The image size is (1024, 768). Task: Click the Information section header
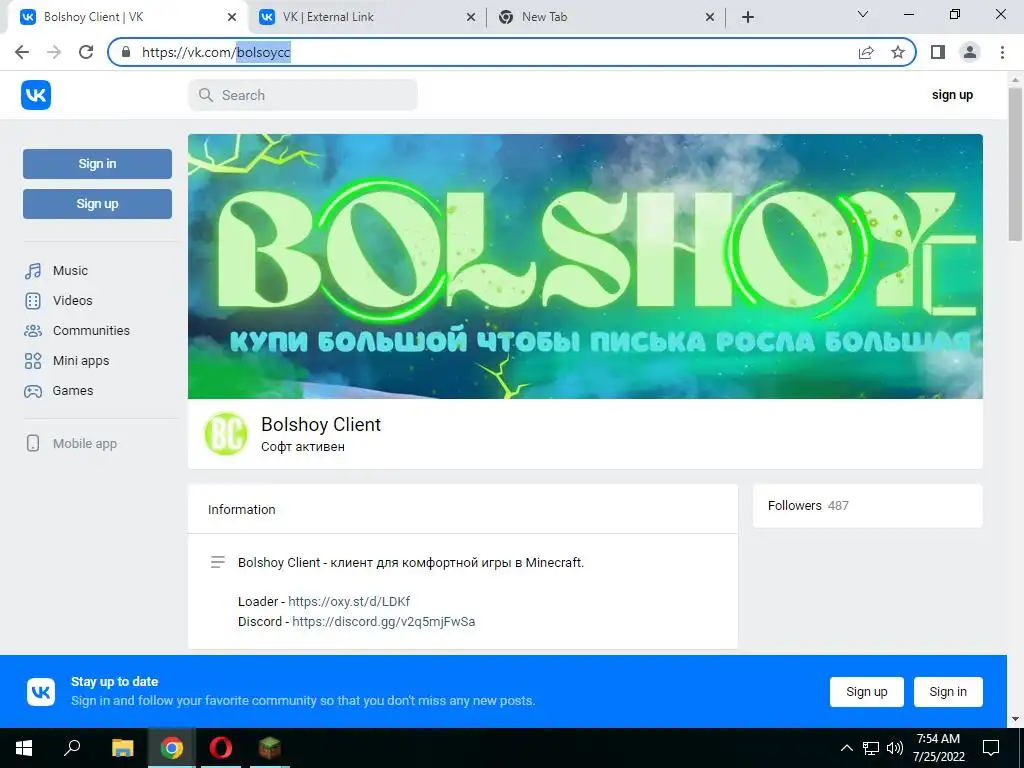tap(242, 509)
